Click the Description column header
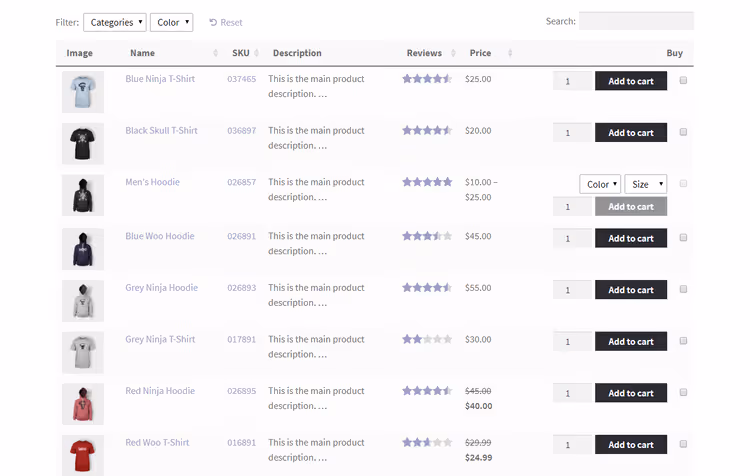750x476 pixels. pyautogui.click(x=297, y=53)
